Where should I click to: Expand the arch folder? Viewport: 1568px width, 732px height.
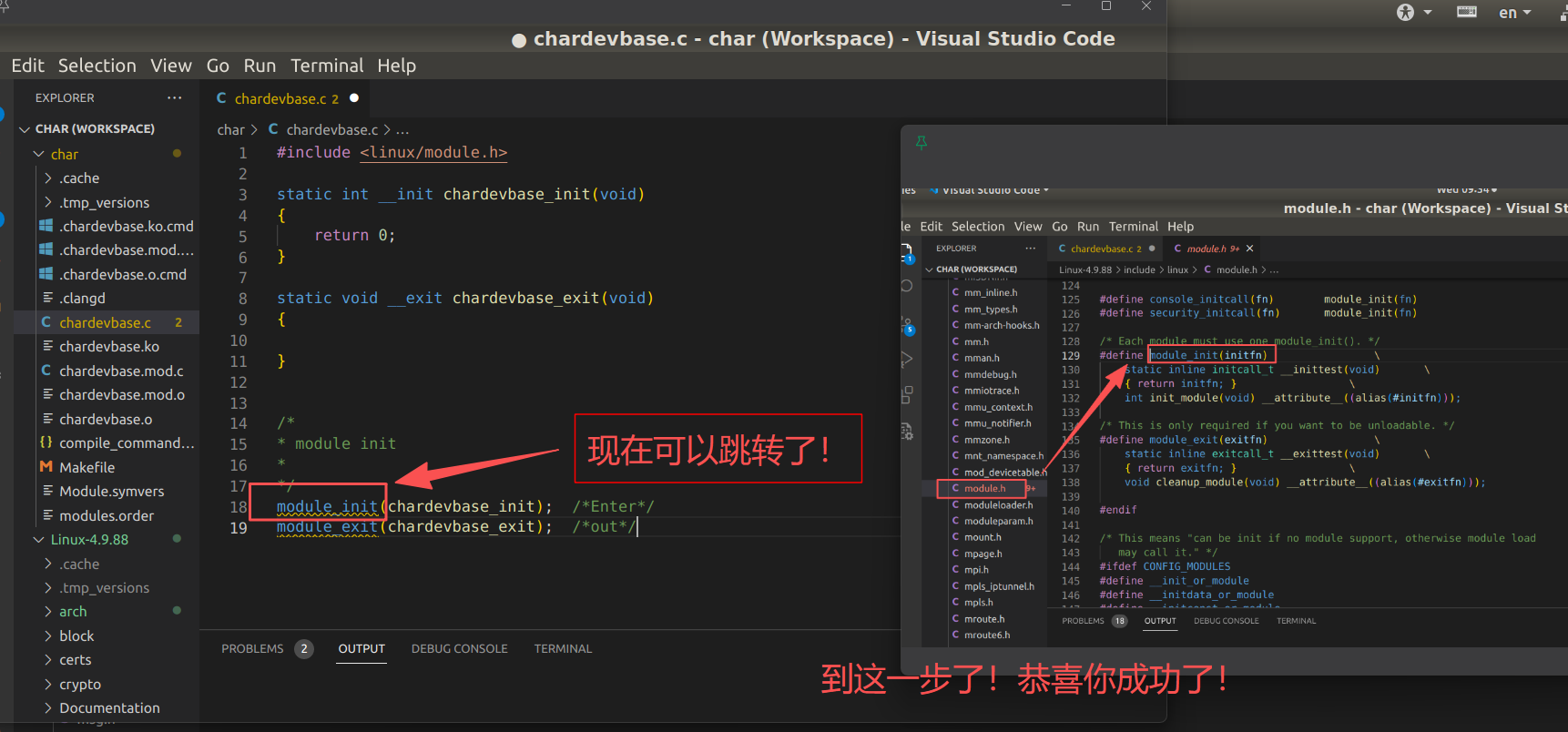coord(48,612)
